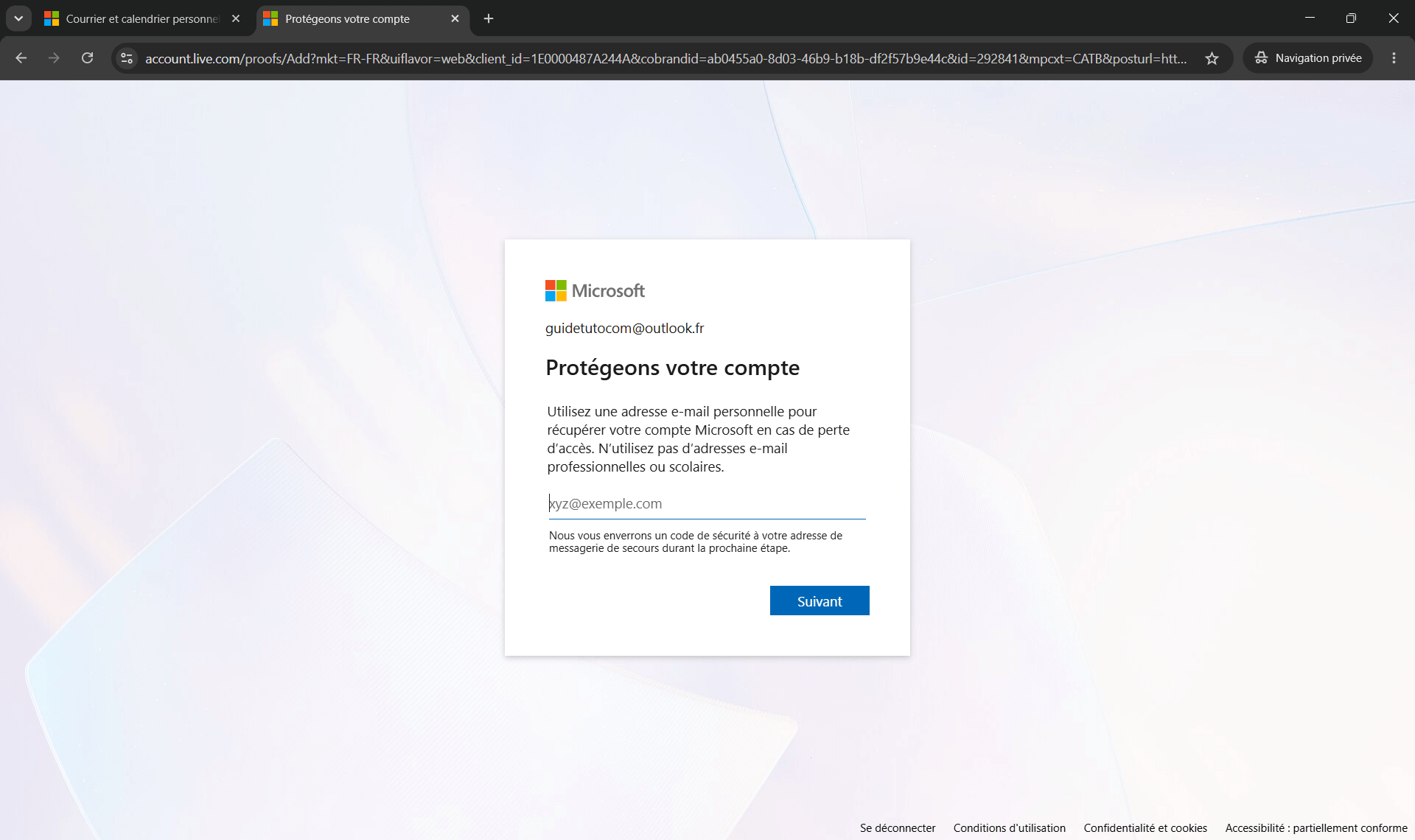Expand tab search dropdown arrow
Screen dimensions: 1415x840
[x=18, y=18]
